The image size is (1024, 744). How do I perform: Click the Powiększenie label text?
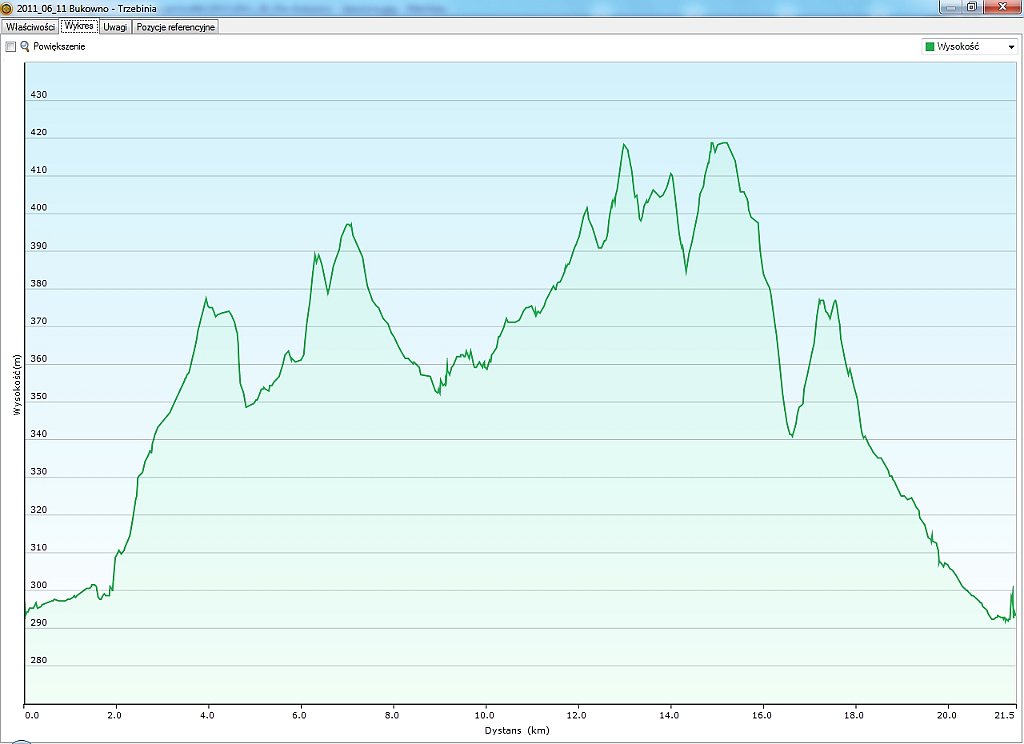59,47
